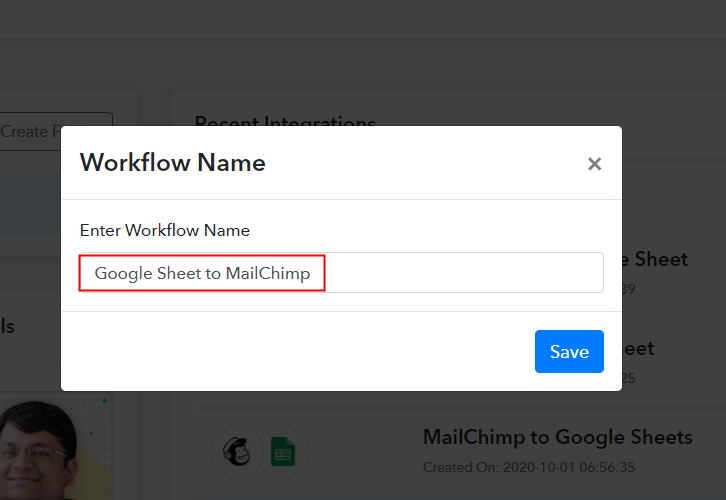726x500 pixels.
Task: Click the left panel heading ending 'ls'
Action: (x=8, y=326)
